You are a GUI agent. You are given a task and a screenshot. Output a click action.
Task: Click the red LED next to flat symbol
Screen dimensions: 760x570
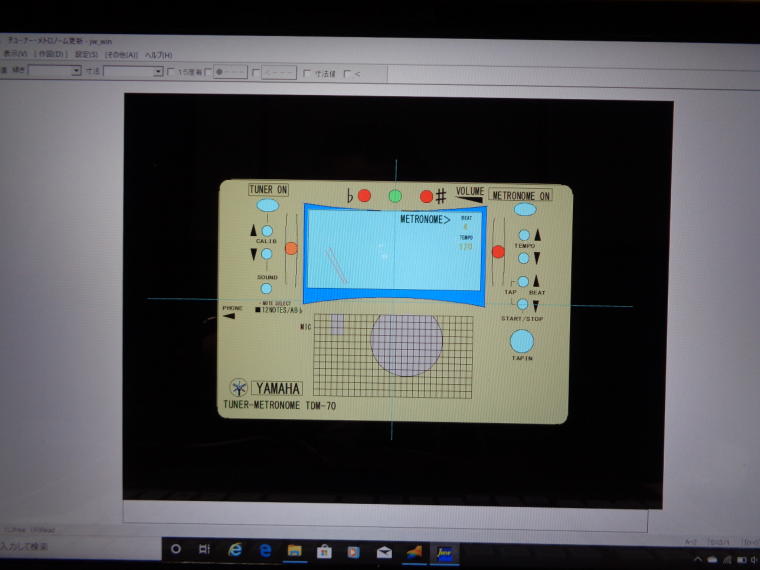click(x=364, y=195)
